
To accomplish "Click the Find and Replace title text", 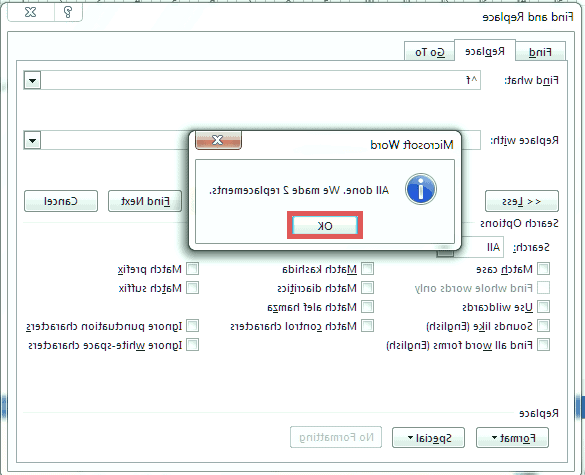I will [x=528, y=17].
